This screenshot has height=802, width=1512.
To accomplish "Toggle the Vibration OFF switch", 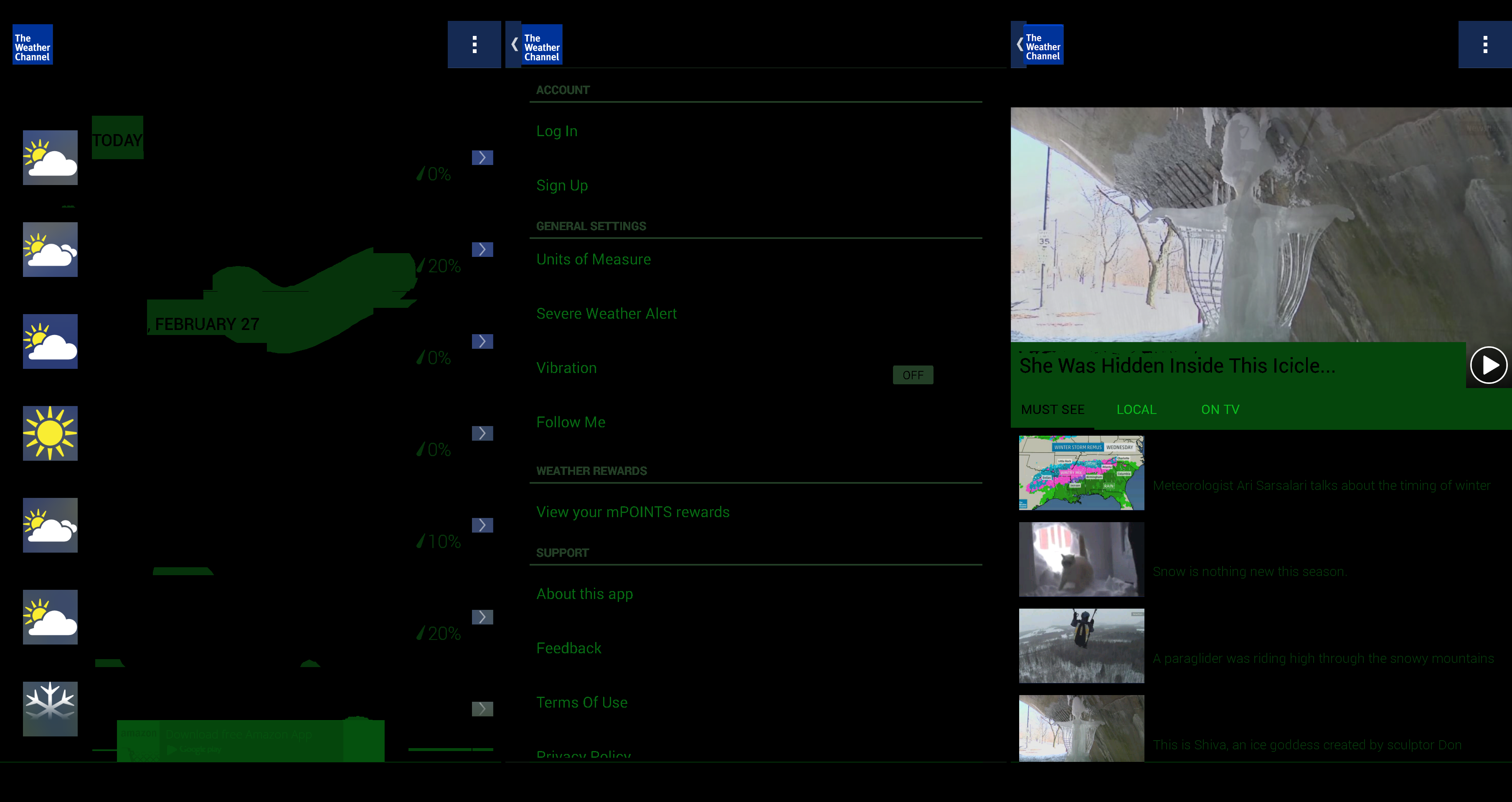I will point(912,375).
